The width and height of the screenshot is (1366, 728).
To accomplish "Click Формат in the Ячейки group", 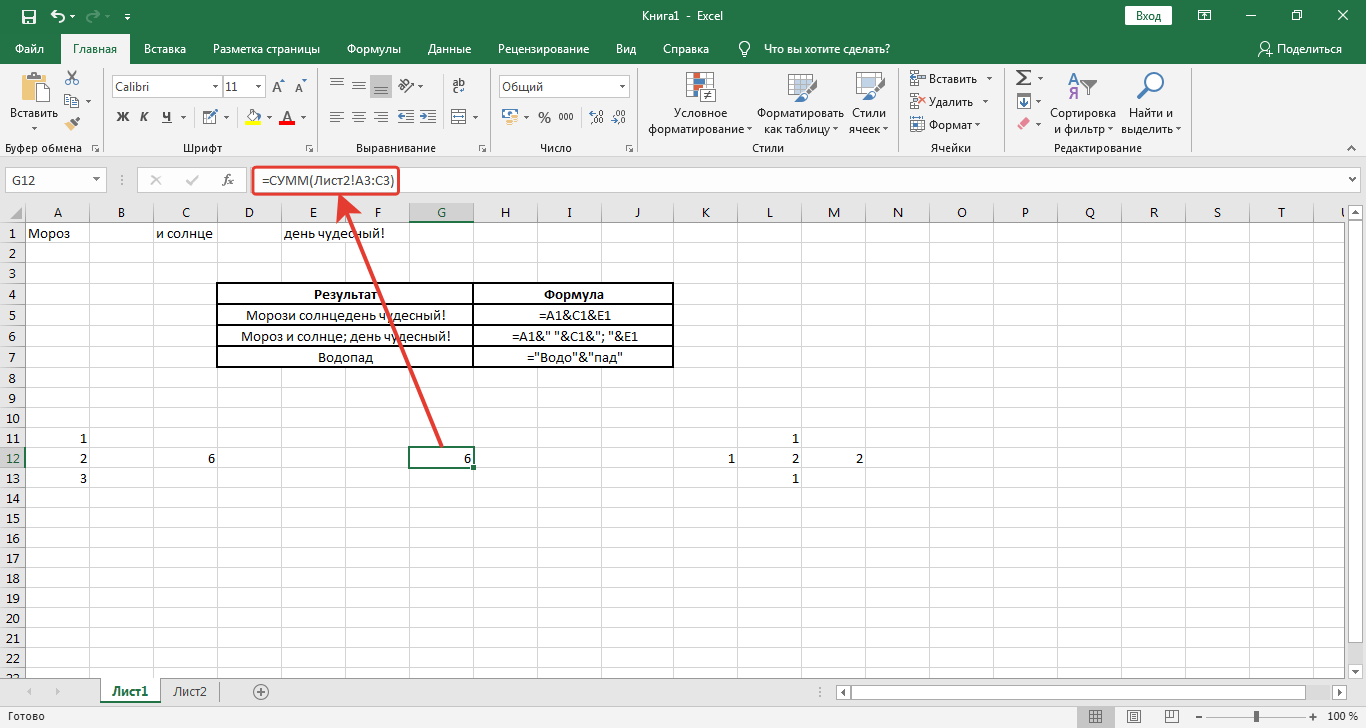I will (946, 124).
